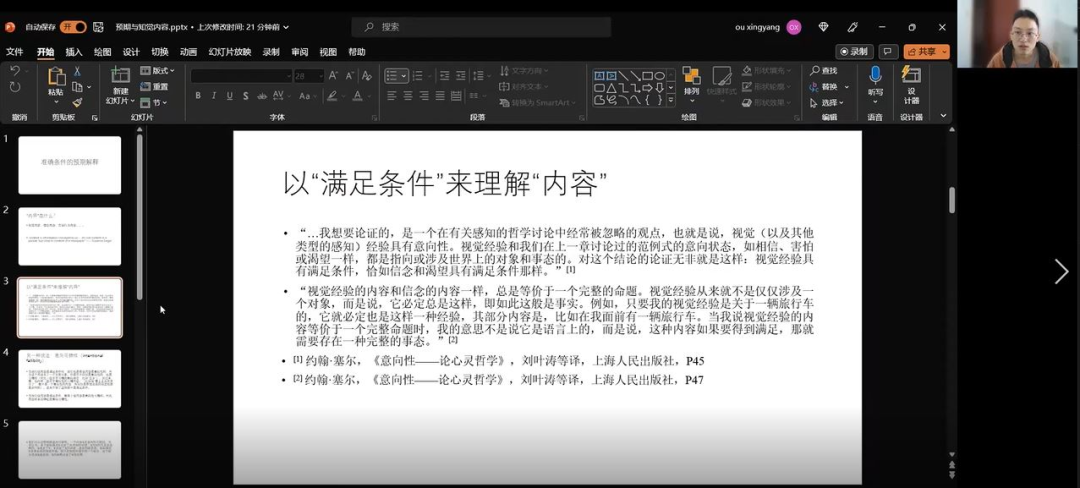This screenshot has width=1080, height=488.
Task: Switch to the Slide Show (幻灯片放映) tab
Action: [x=230, y=52]
